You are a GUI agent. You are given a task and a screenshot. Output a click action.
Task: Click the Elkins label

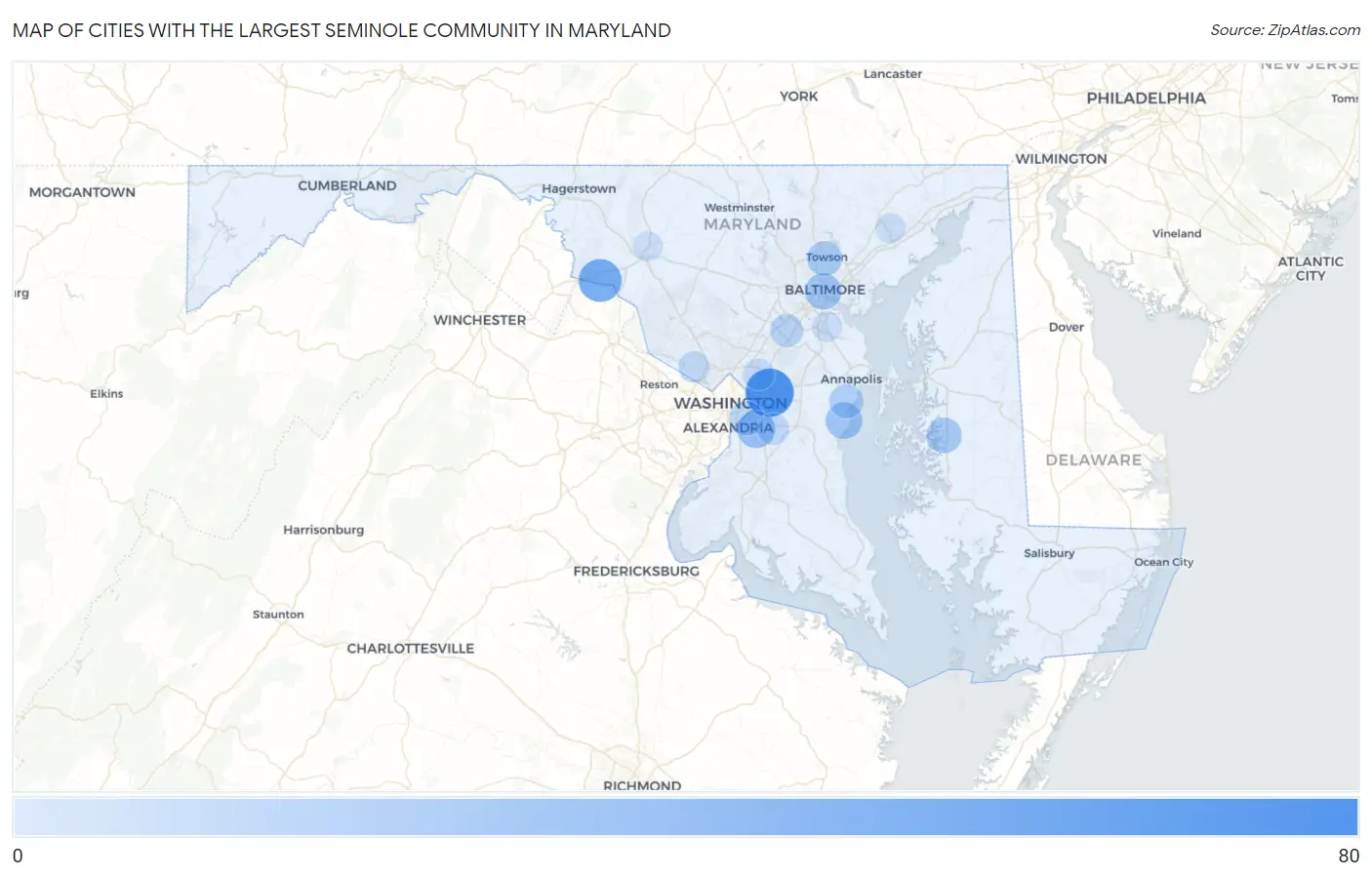tap(106, 394)
